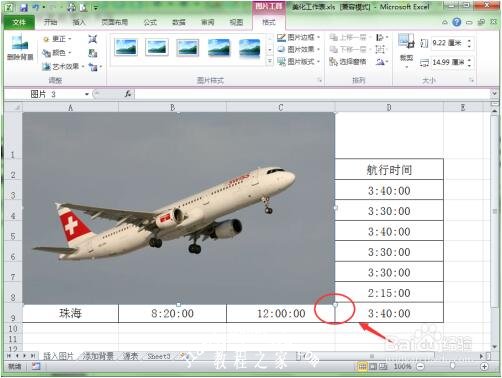Click the inserted airplane picture
The image size is (502, 378).
[179, 208]
